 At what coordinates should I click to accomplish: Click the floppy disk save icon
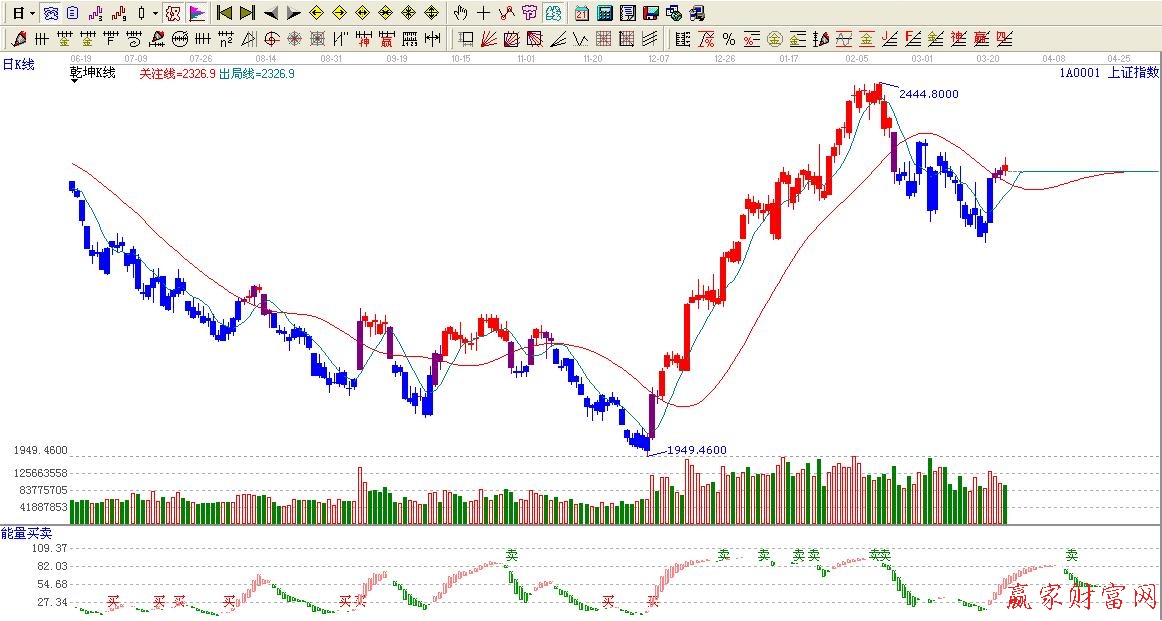click(x=650, y=13)
